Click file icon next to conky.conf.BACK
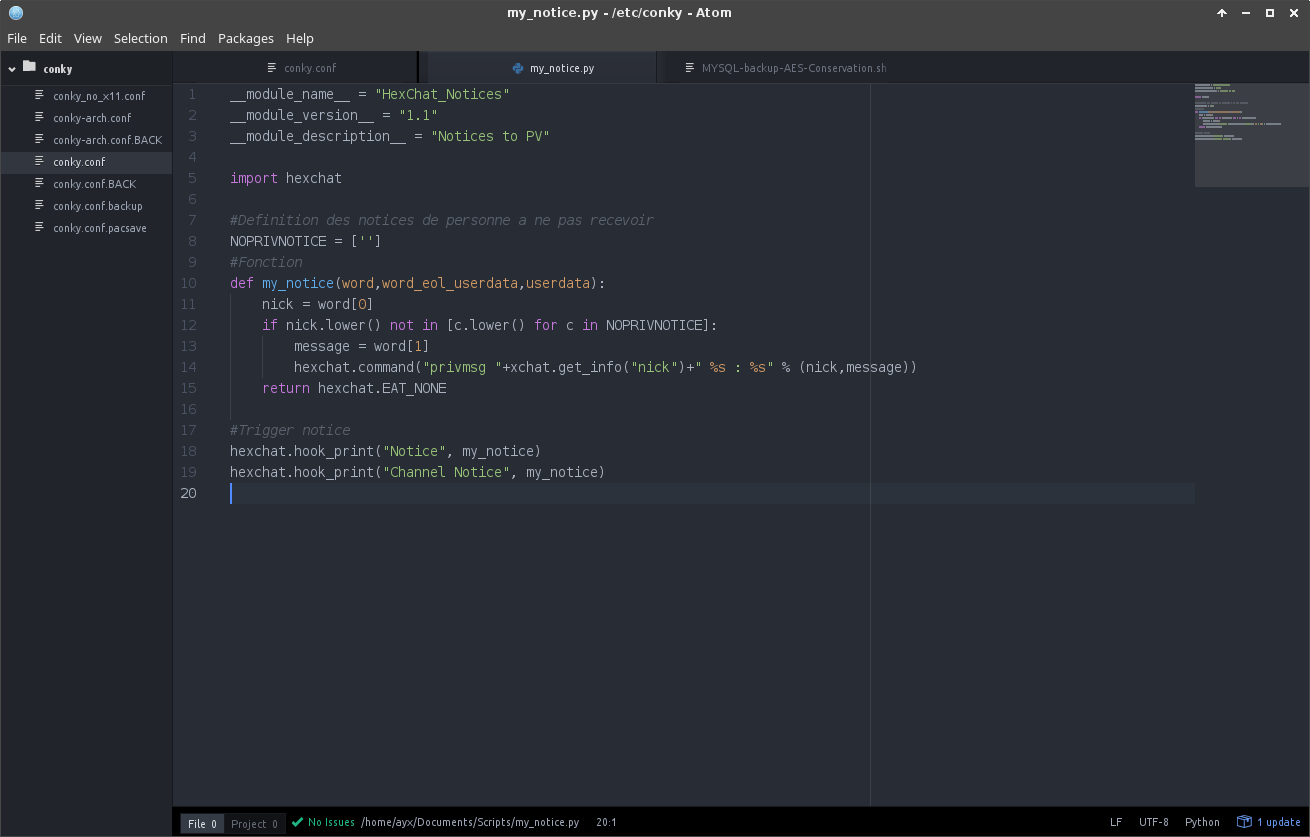This screenshot has height=837, width=1310. (x=40, y=183)
